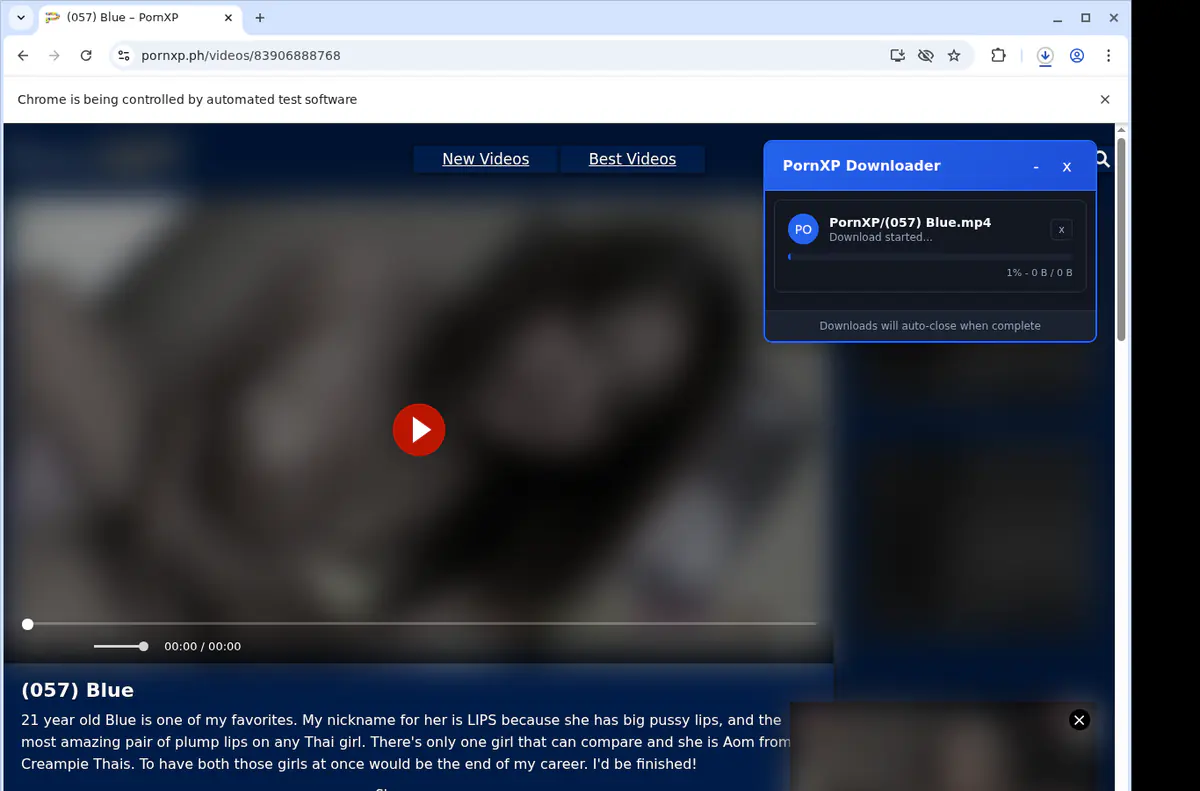Go back using browser back arrow
Image resolution: width=1200 pixels, height=791 pixels.
click(23, 56)
